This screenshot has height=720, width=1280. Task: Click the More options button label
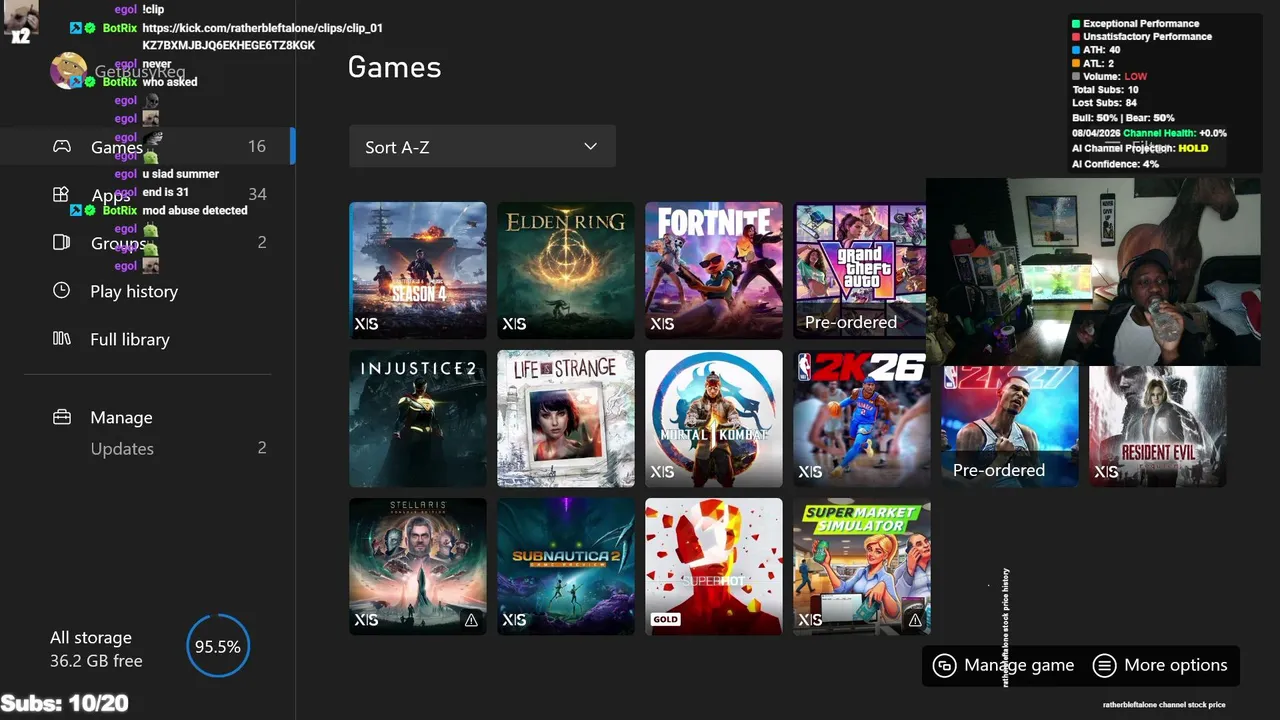[x=1176, y=665]
